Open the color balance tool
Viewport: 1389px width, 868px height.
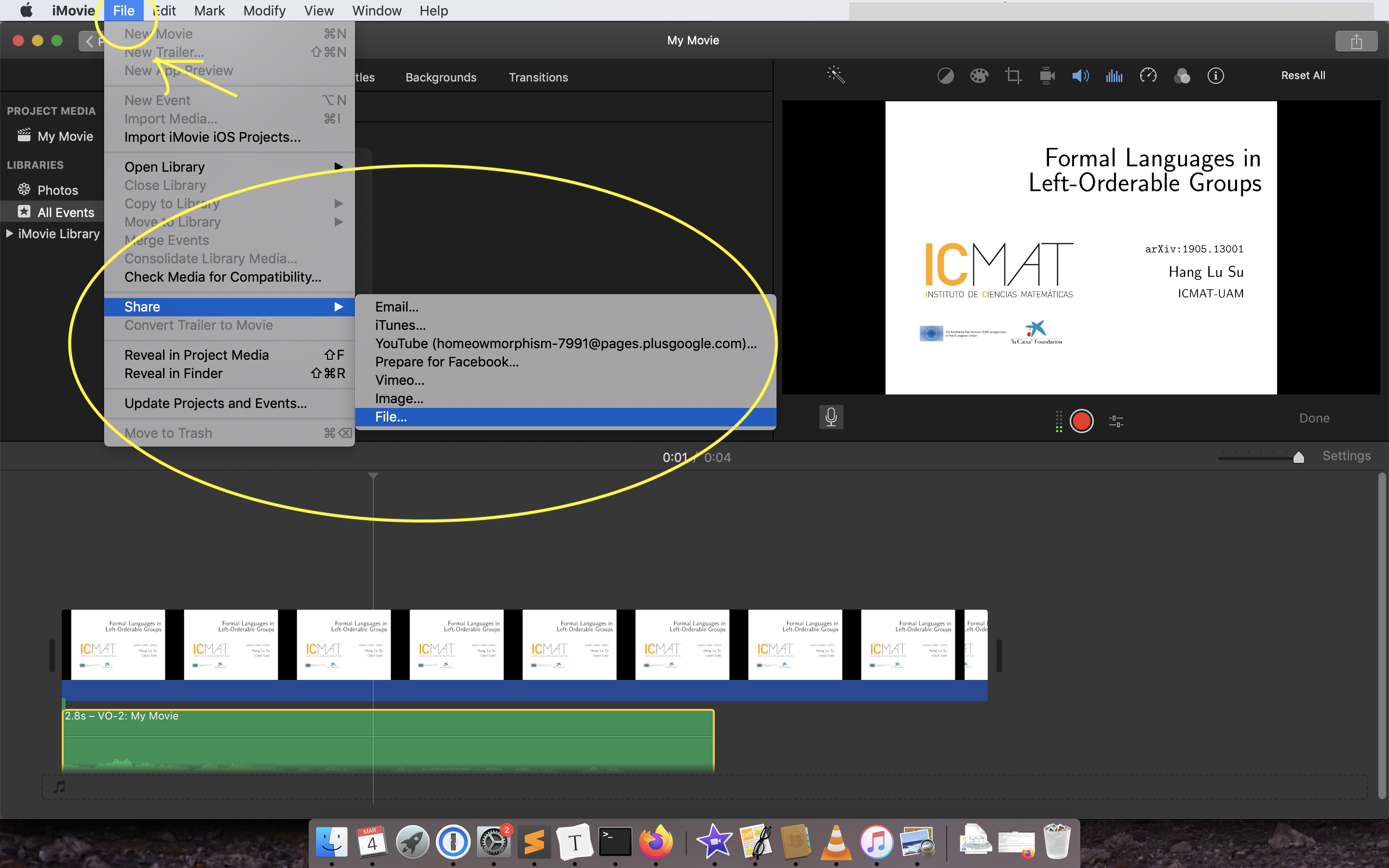[945, 76]
